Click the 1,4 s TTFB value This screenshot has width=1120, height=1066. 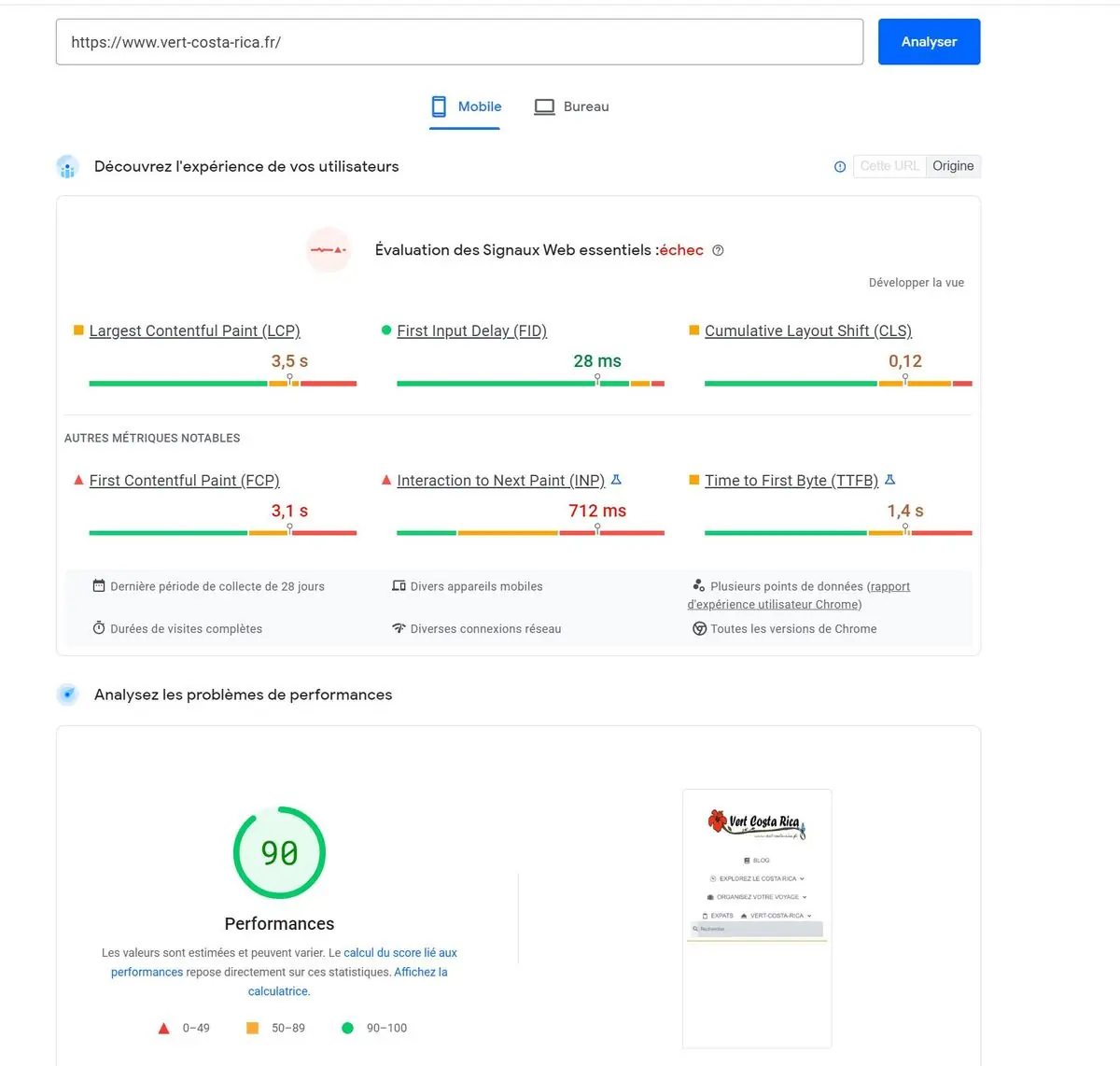click(905, 511)
